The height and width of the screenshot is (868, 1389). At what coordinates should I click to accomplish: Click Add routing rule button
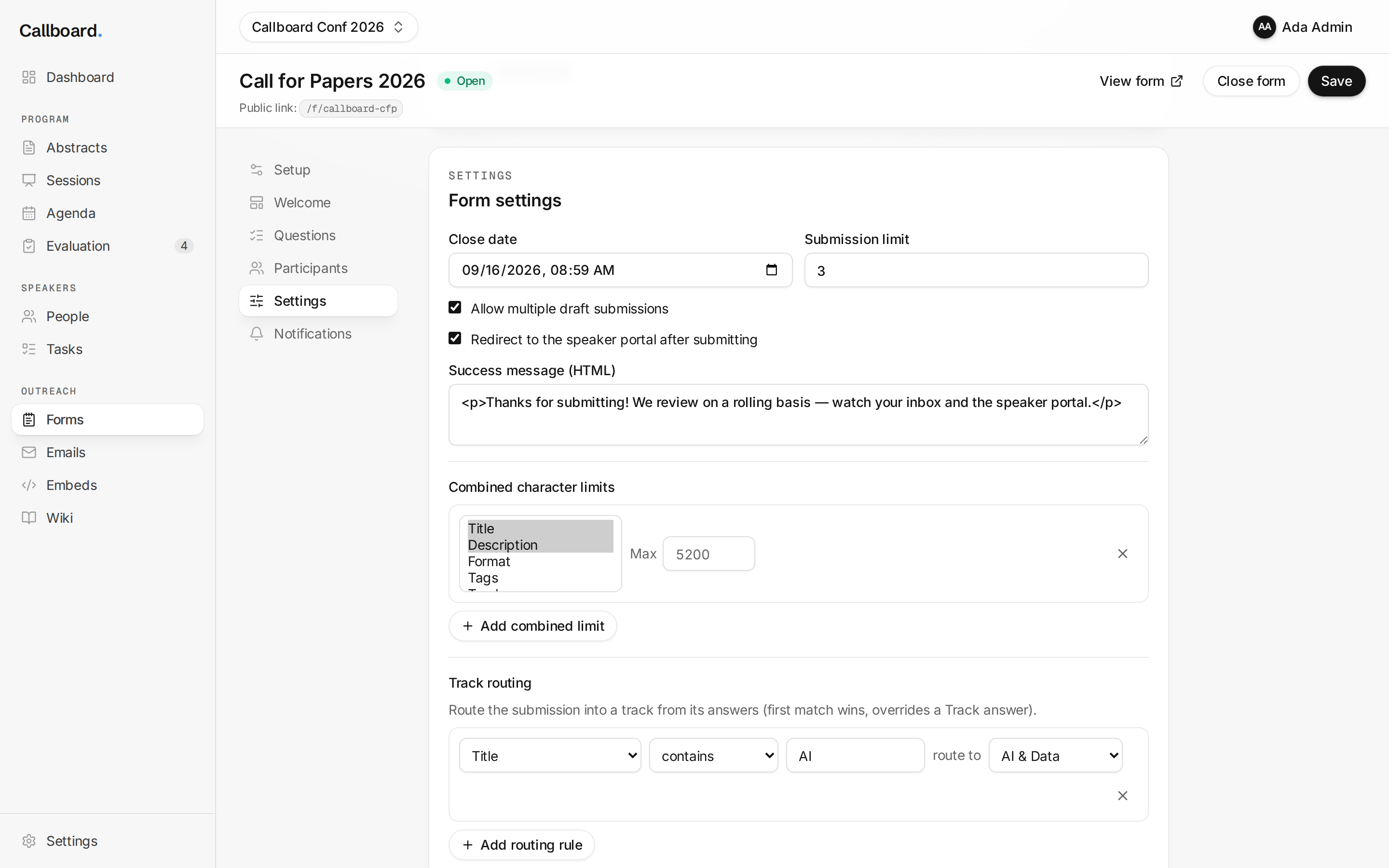coord(521,844)
